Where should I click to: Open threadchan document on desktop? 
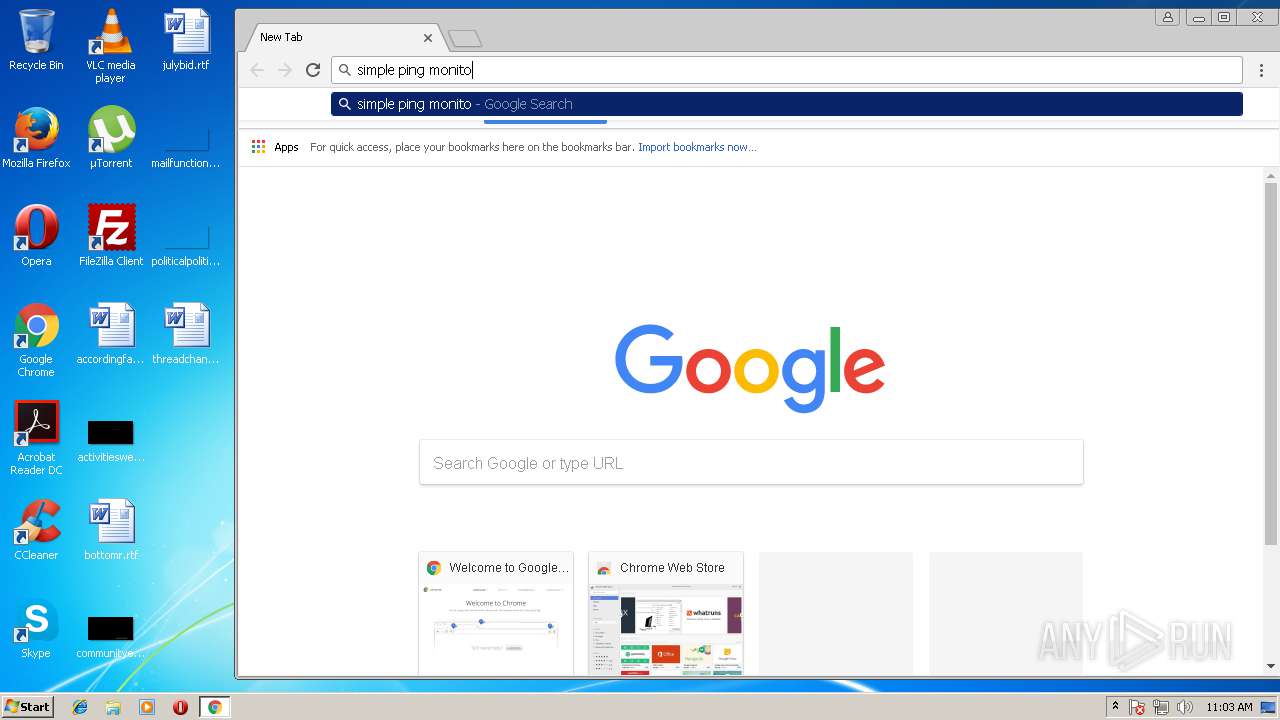186,333
